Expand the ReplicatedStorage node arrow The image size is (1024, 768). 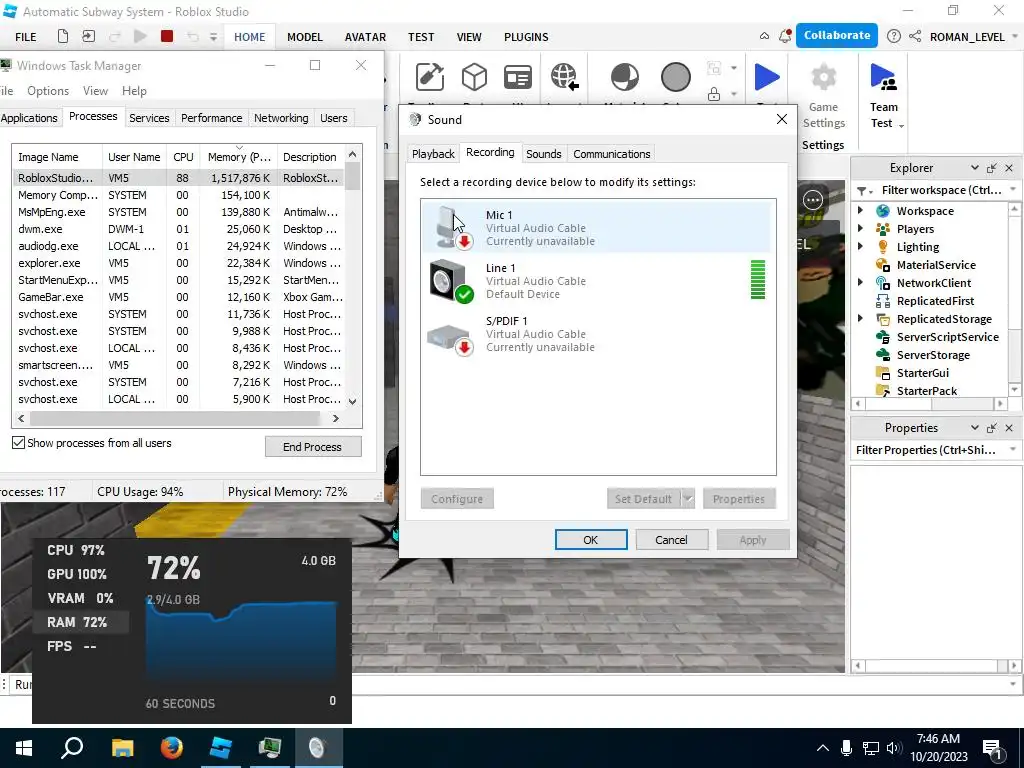861,318
